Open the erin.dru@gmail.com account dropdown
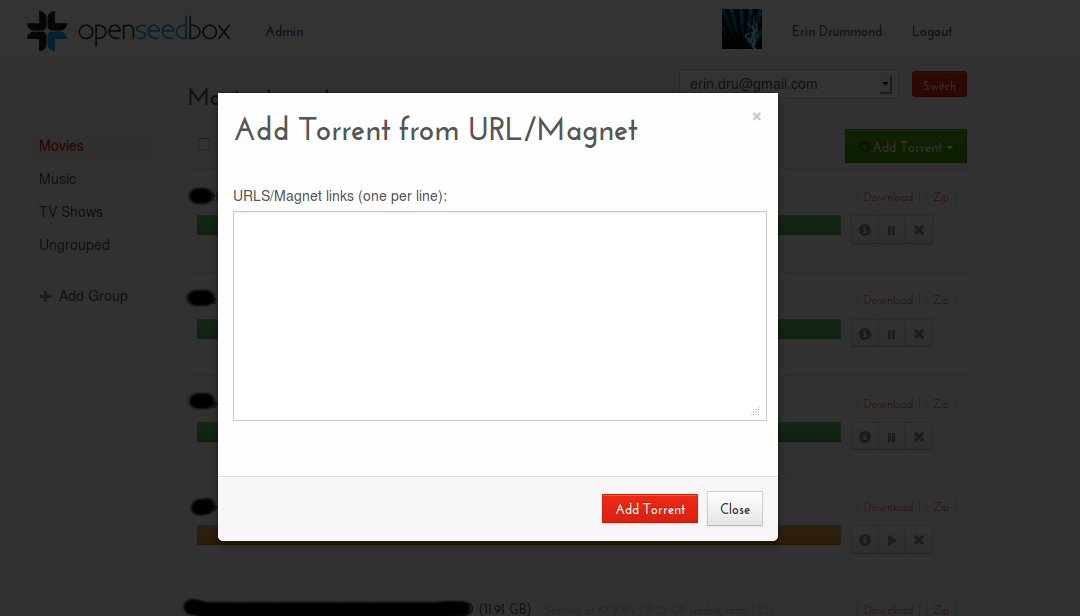Viewport: 1080px width, 616px height. [x=788, y=85]
